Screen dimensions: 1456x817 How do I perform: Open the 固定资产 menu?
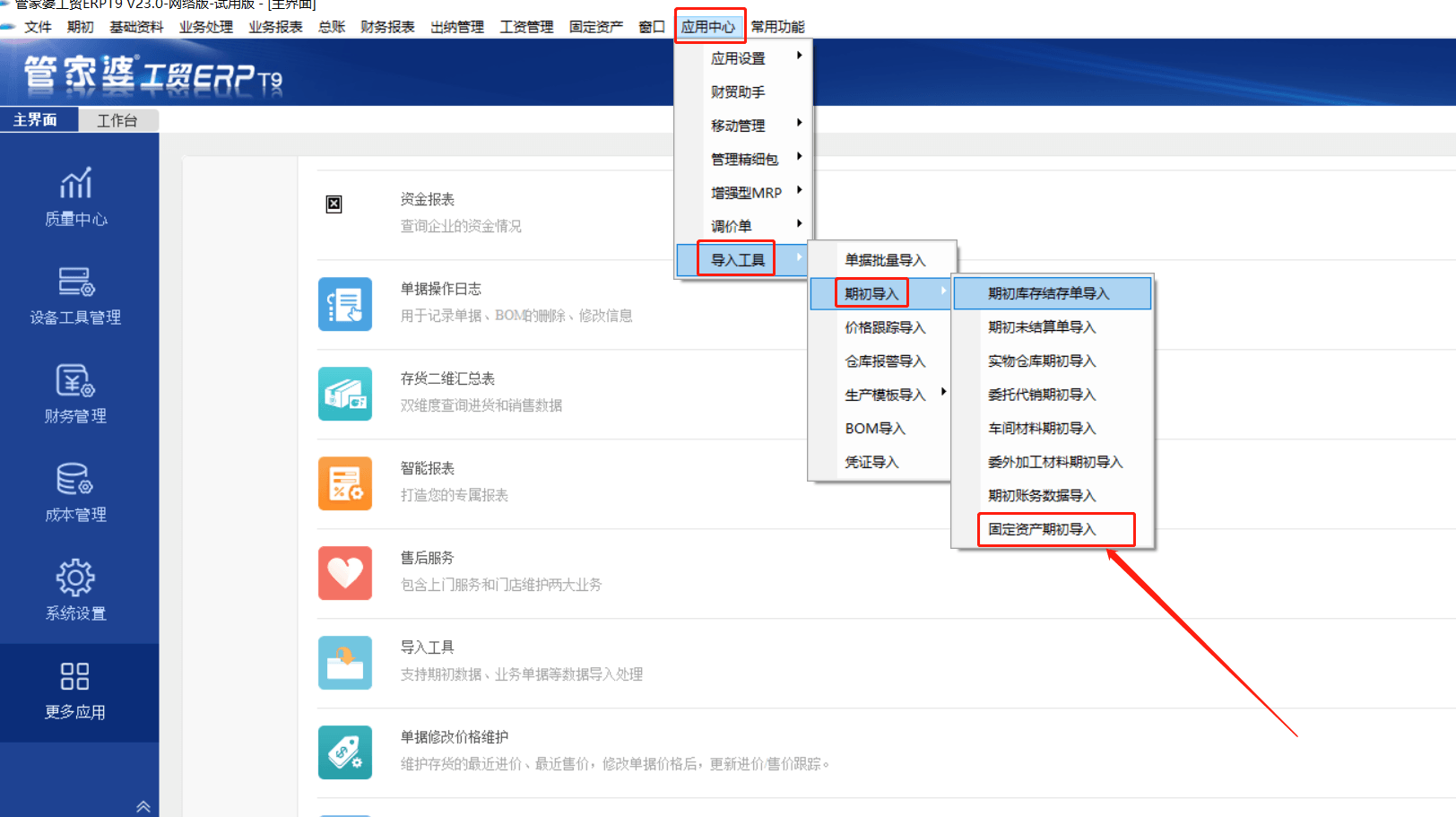[596, 27]
